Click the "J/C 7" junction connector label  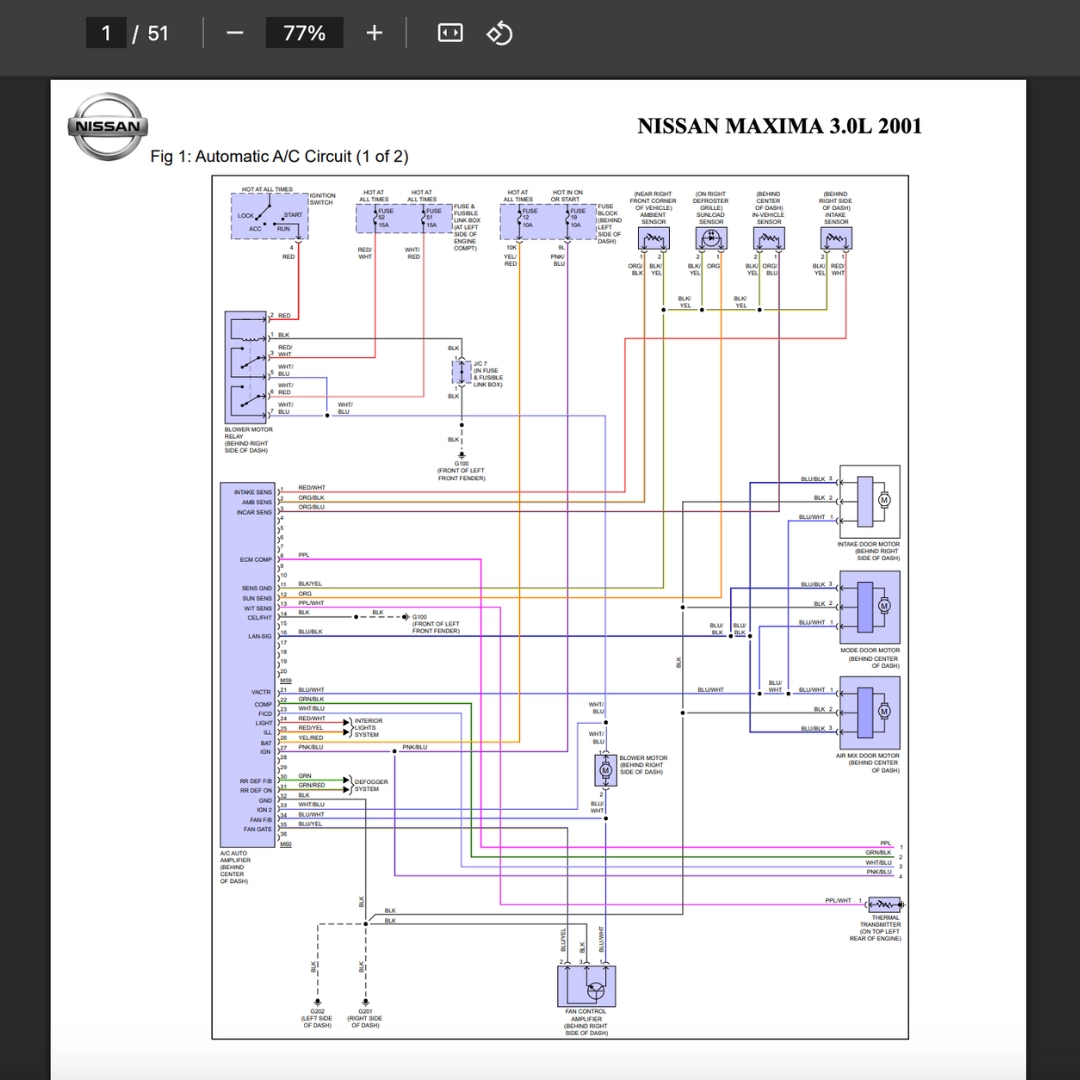coord(480,364)
